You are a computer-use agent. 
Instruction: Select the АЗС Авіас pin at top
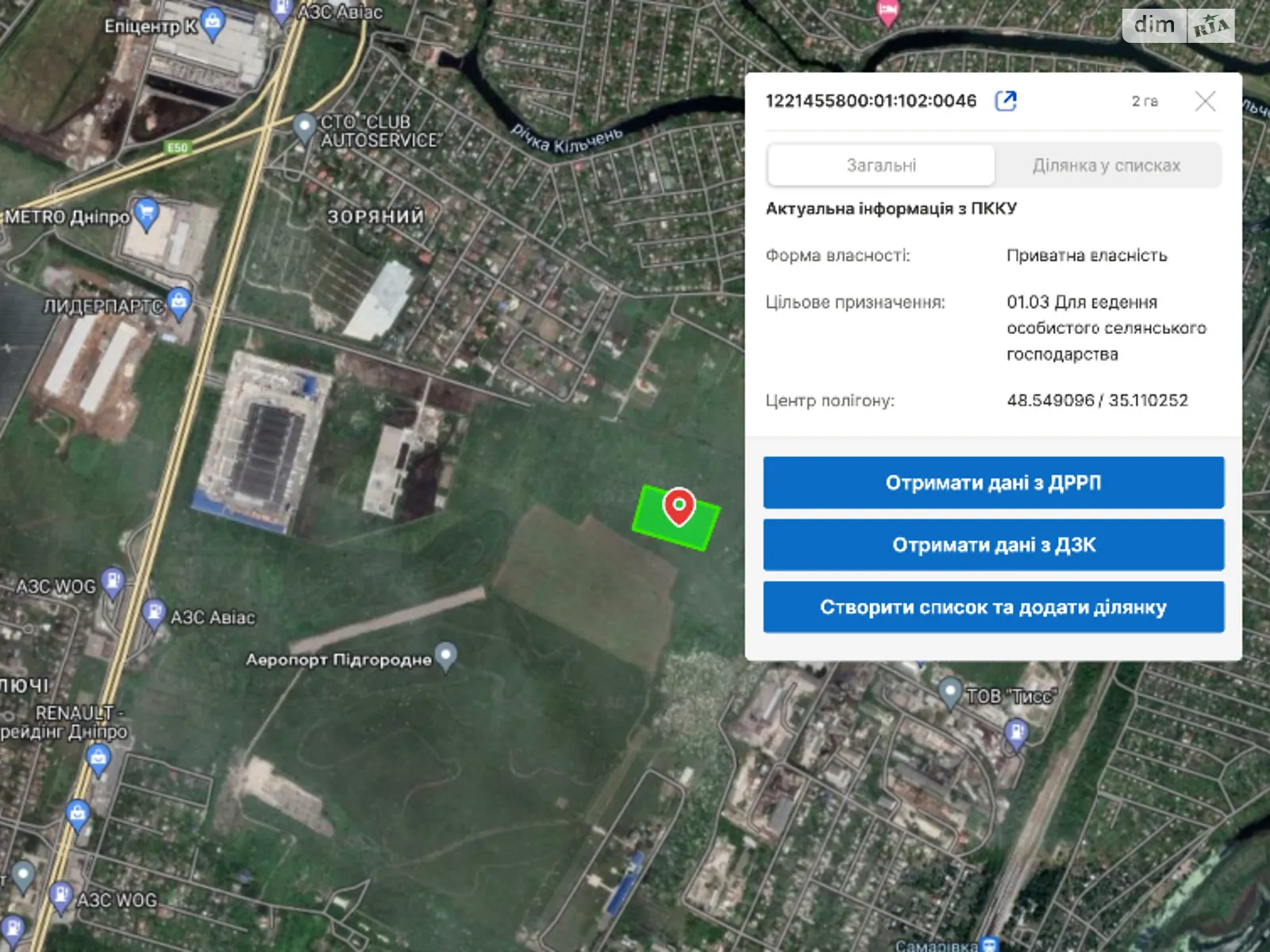(x=282, y=10)
